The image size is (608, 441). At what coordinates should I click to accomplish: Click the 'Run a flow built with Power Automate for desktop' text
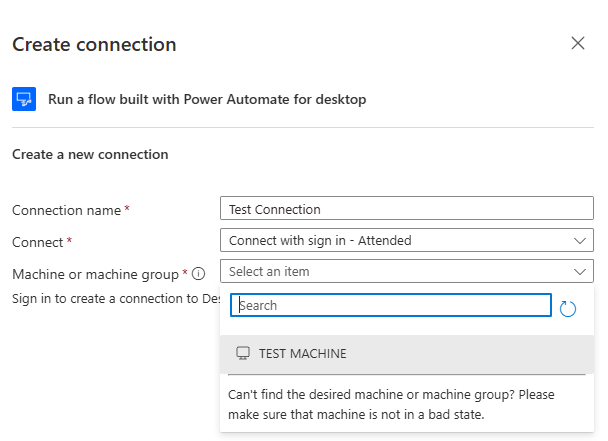207,99
